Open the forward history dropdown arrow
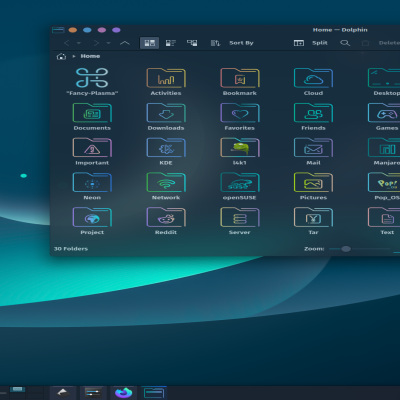Image resolution: width=400 pixels, height=400 pixels. coord(108,43)
